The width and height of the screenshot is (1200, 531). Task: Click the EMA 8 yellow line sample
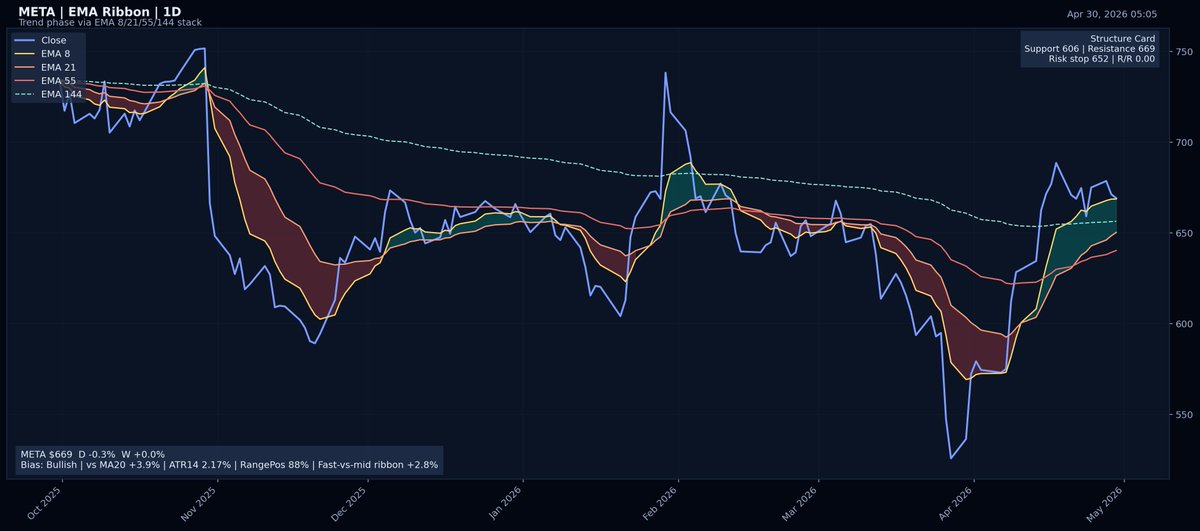[27, 54]
